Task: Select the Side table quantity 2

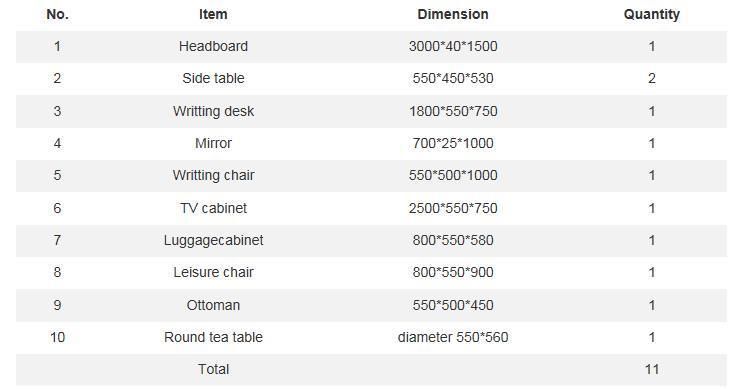Action: [652, 78]
